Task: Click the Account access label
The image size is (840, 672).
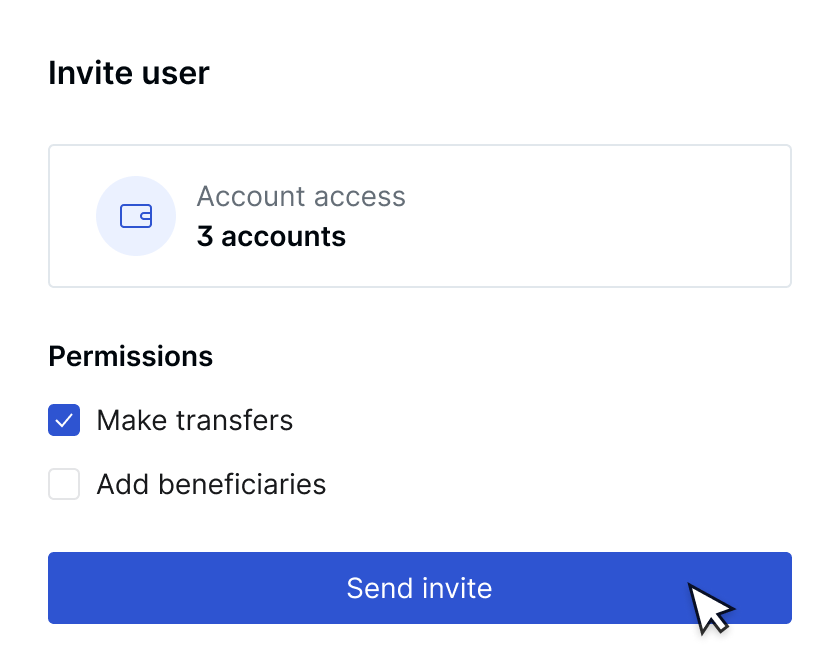Action: pos(301,196)
